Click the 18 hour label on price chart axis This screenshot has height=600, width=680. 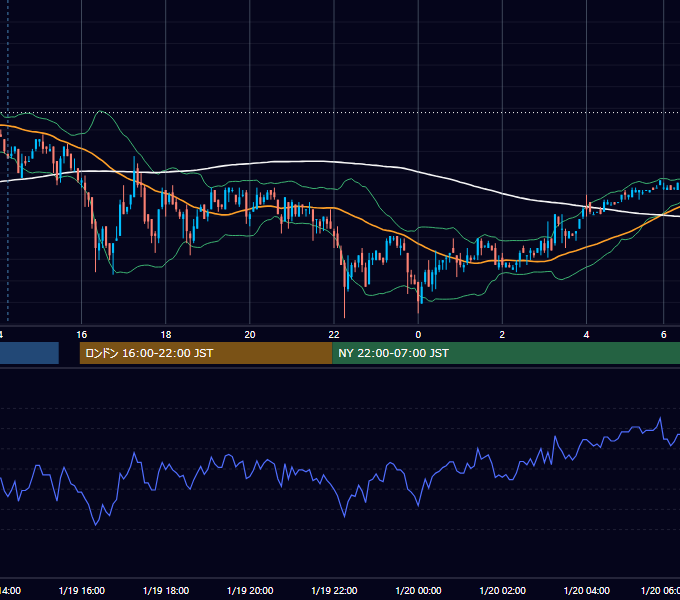pyautogui.click(x=166, y=335)
